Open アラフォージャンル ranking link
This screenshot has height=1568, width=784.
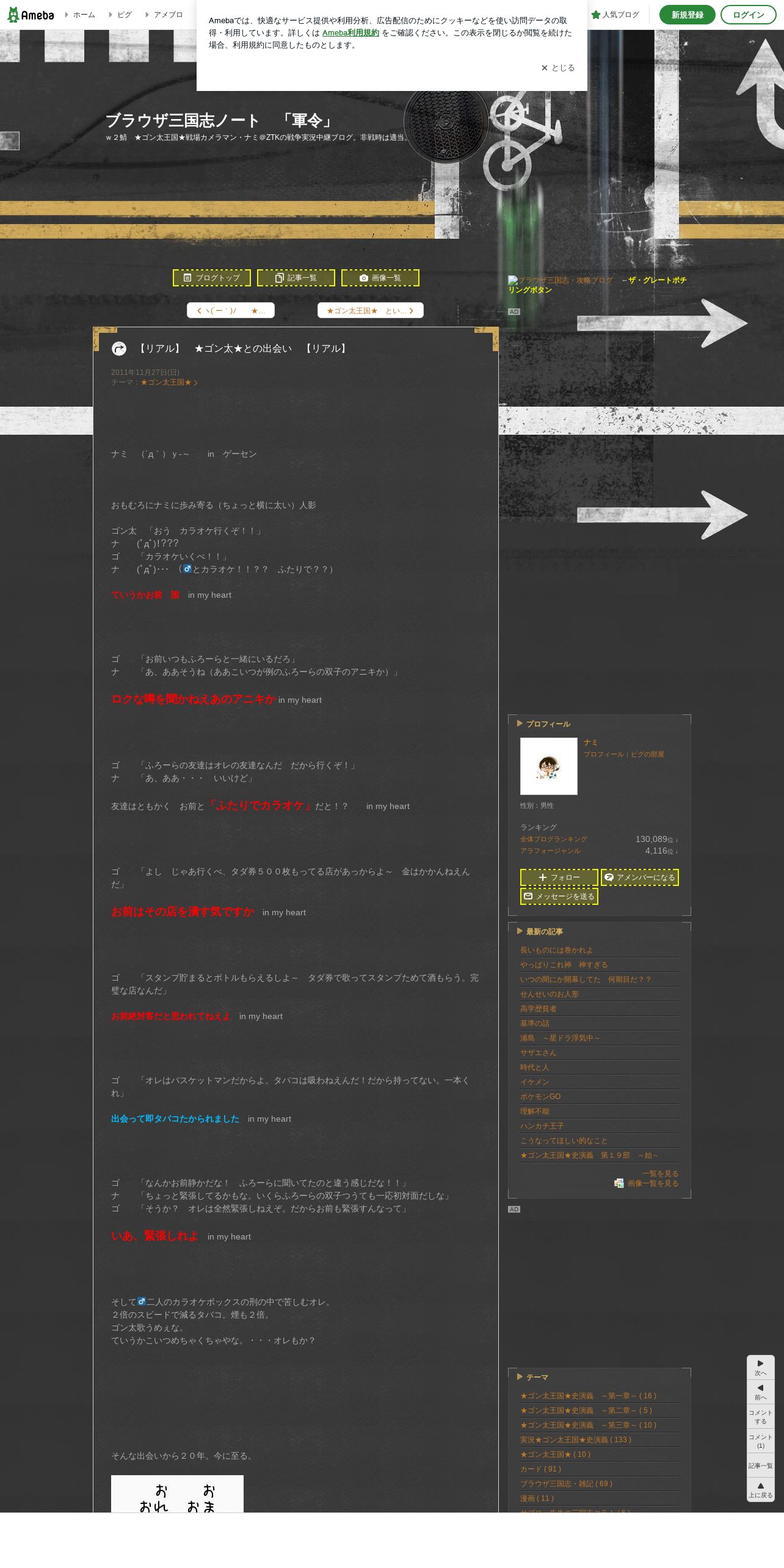(x=550, y=851)
